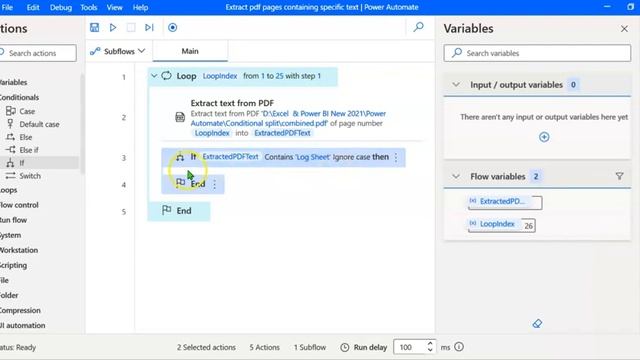Close the Variables panel
The width and height of the screenshot is (640, 360).
[x=624, y=29]
